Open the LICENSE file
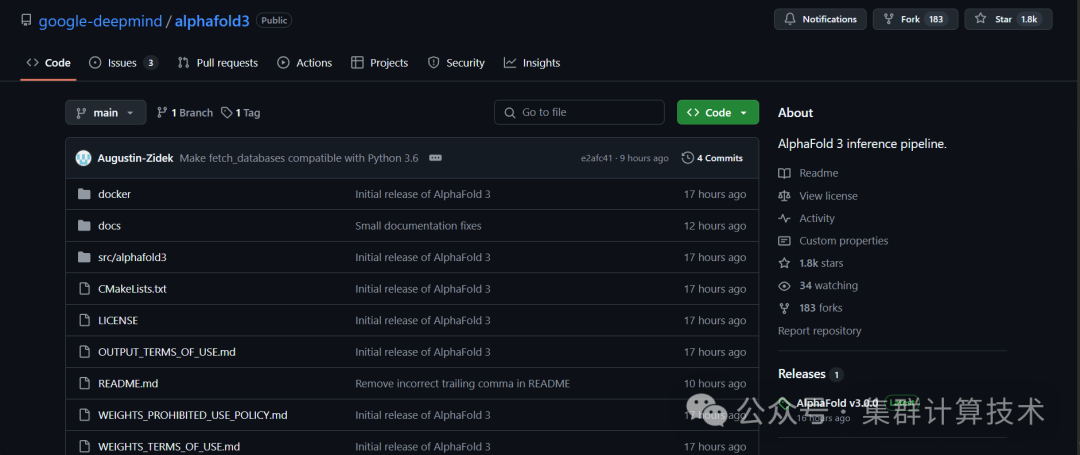This screenshot has width=1080, height=455. [118, 321]
